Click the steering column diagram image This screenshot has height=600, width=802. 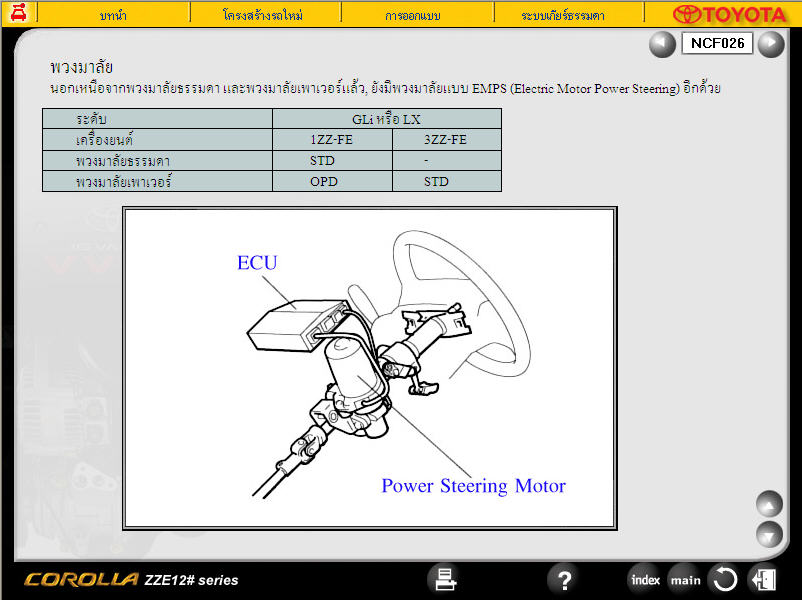(x=370, y=368)
